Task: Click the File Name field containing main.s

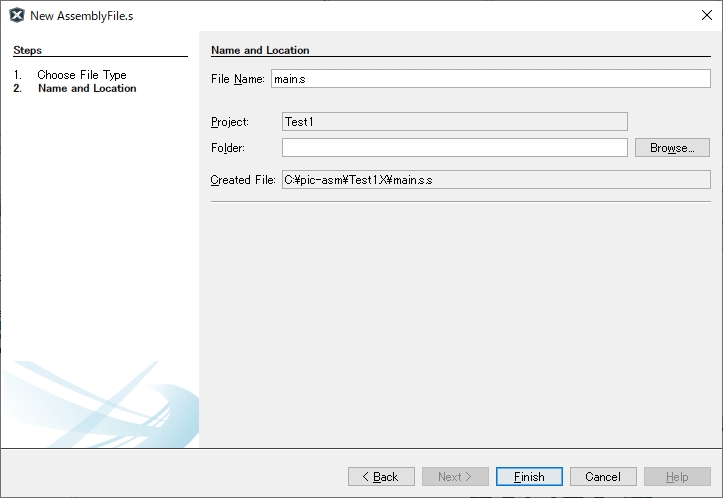Action: click(488, 79)
